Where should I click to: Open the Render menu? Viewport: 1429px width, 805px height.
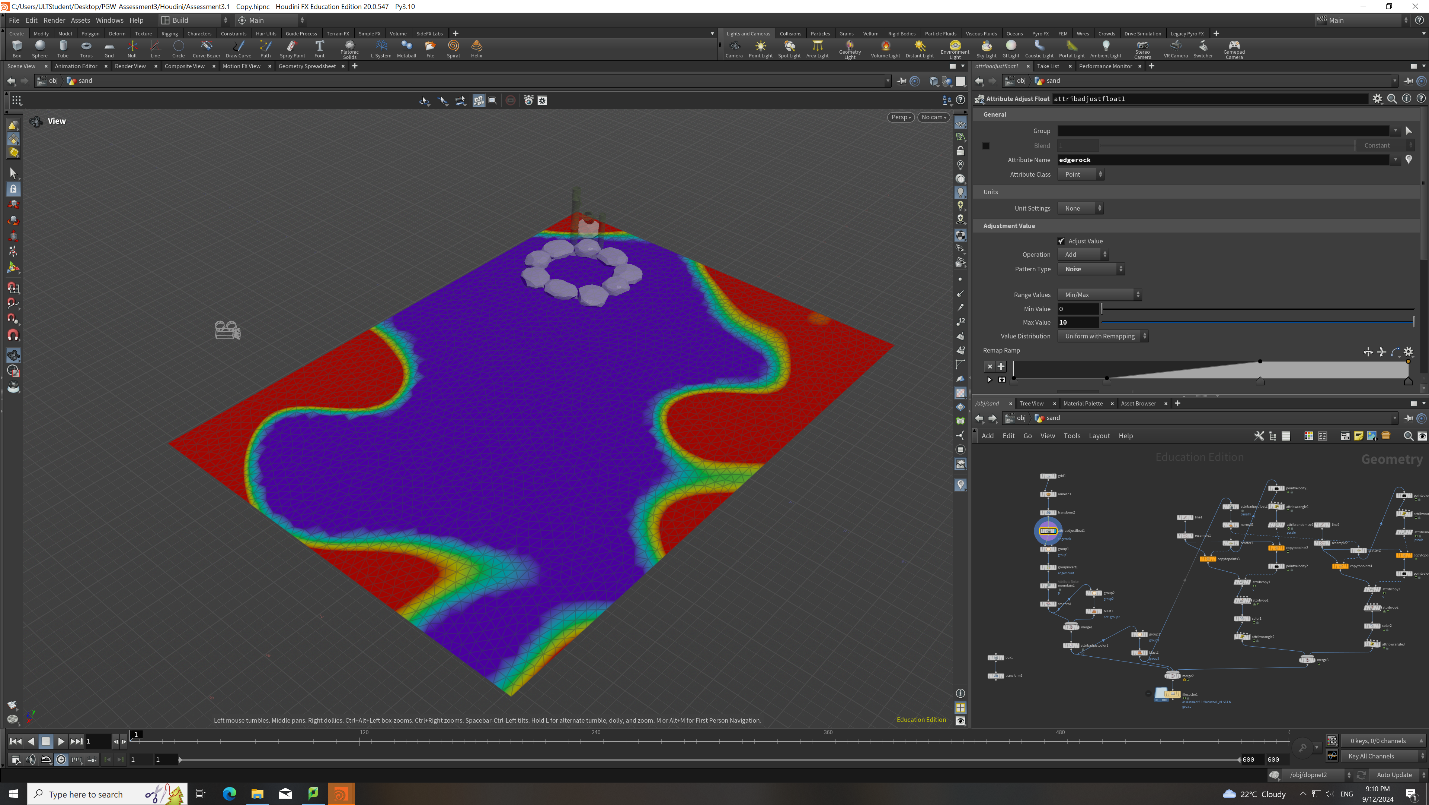[x=53, y=20]
